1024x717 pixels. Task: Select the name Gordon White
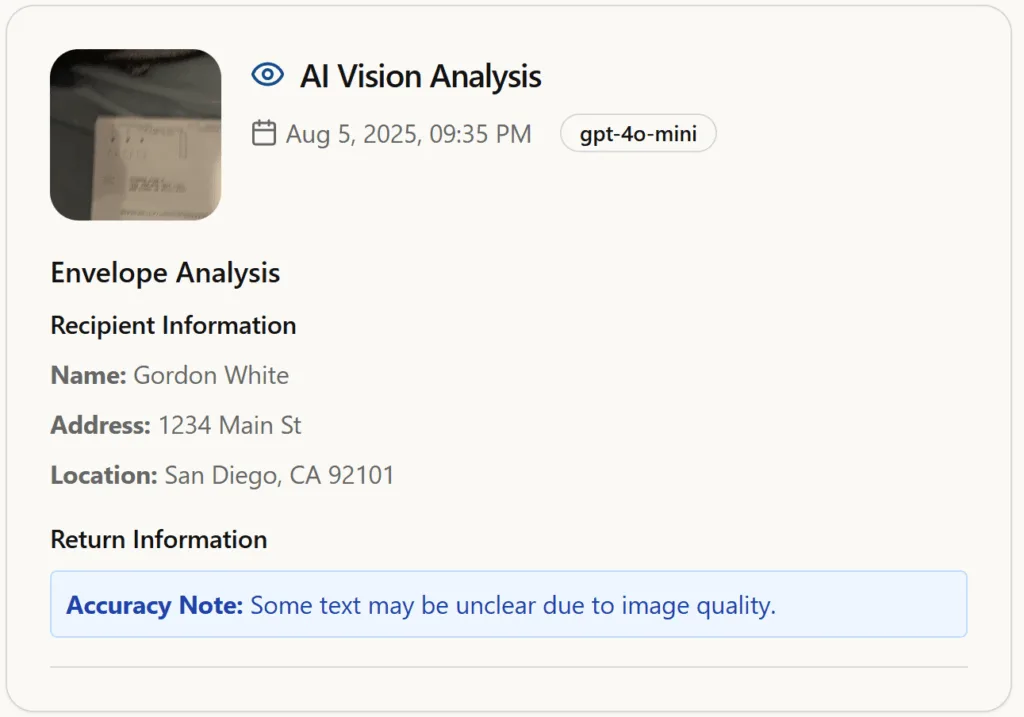tap(211, 375)
